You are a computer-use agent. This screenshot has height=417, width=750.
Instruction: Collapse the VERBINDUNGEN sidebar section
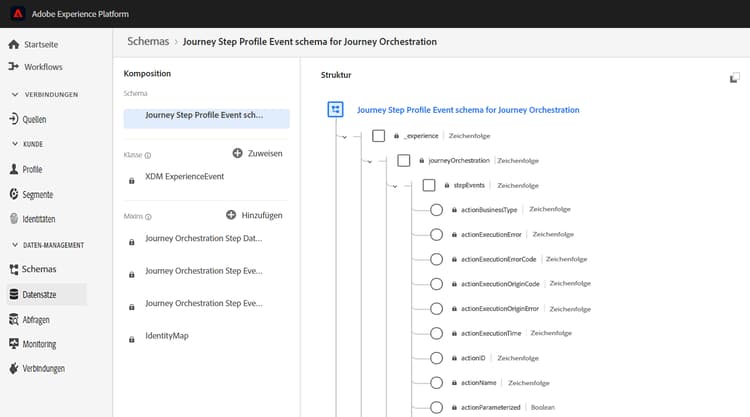pyautogui.click(x=15, y=94)
